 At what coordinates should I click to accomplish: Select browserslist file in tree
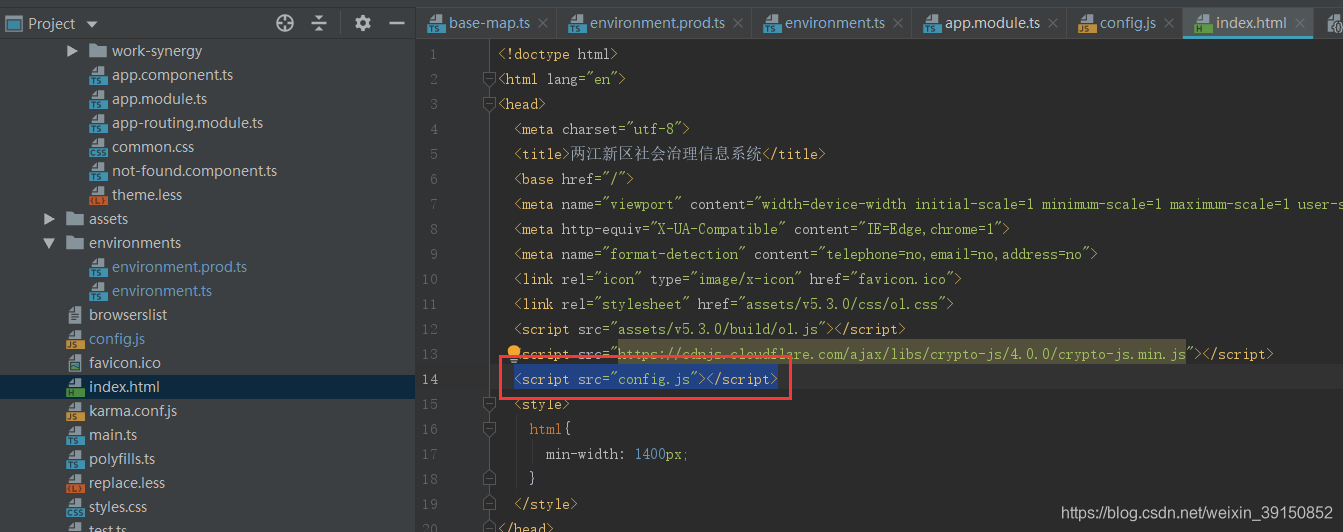tap(128, 315)
